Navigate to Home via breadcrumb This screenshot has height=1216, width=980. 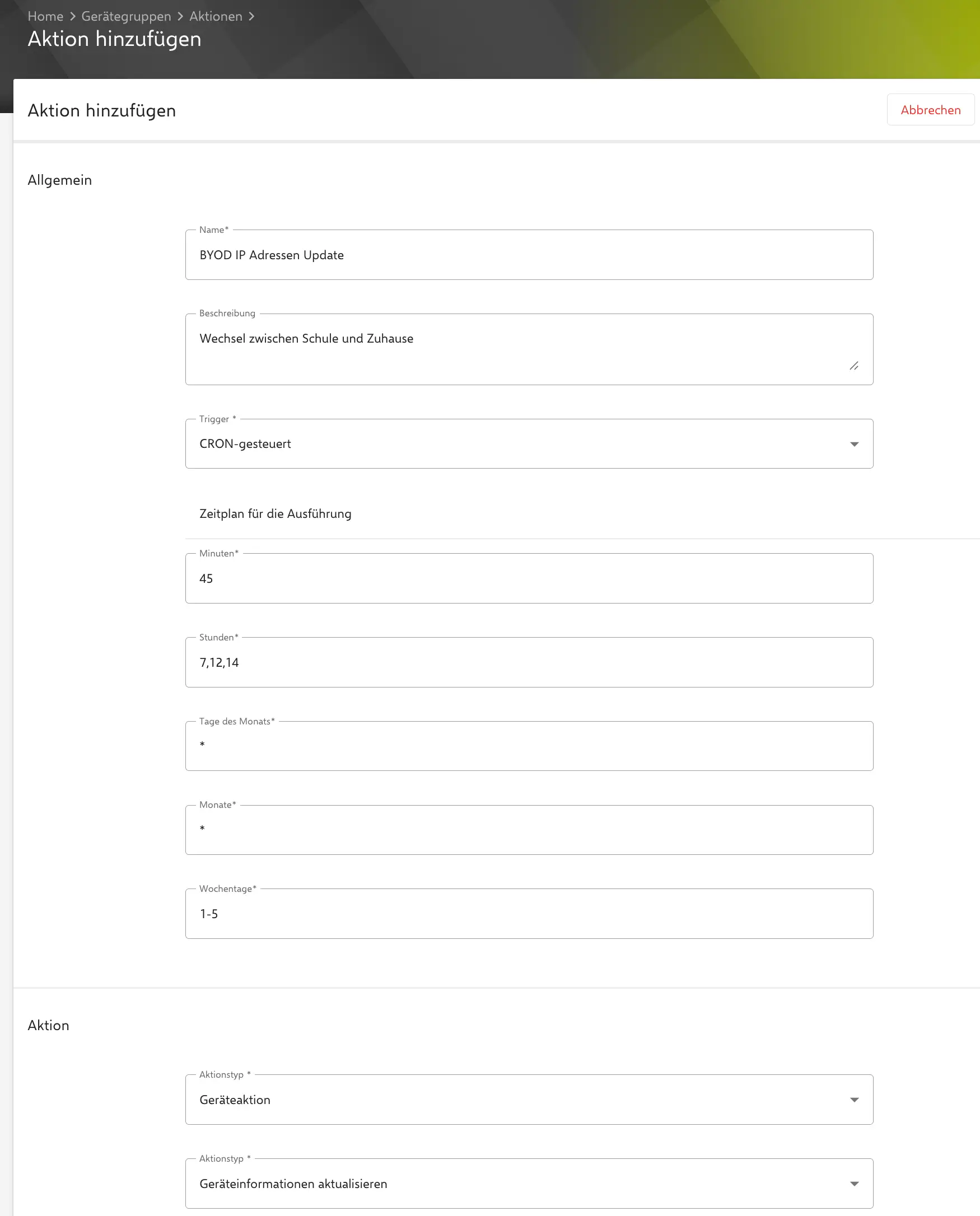coord(46,16)
